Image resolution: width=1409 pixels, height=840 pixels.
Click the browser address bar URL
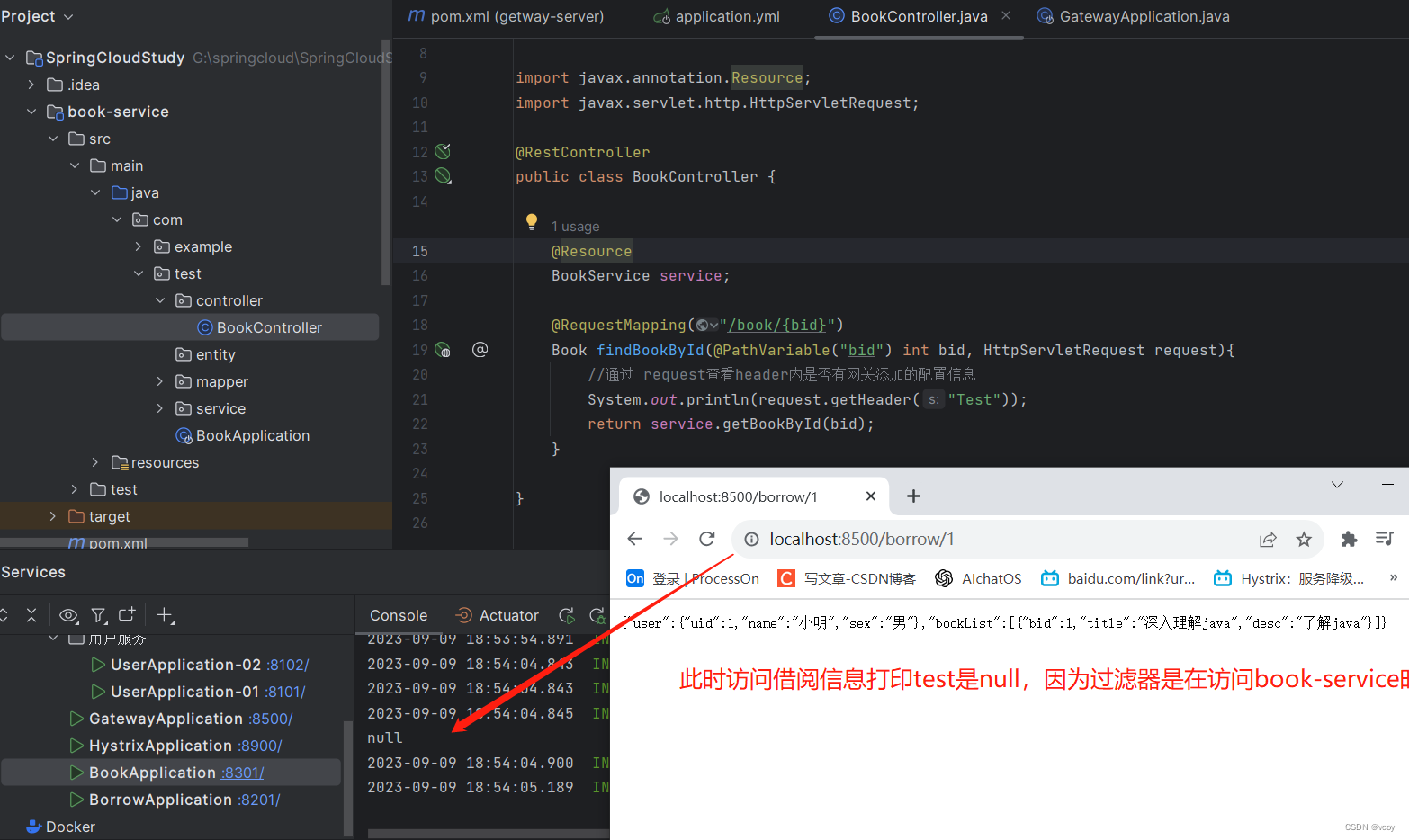pyautogui.click(x=861, y=539)
